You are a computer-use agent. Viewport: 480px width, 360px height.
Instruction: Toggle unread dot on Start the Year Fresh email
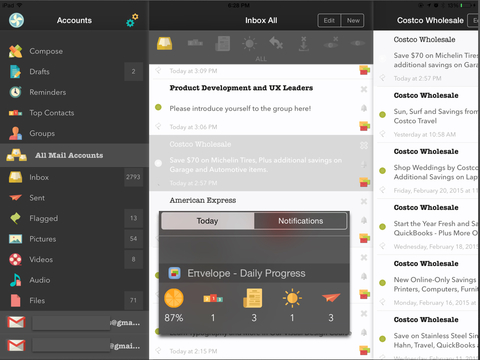pos(382,227)
